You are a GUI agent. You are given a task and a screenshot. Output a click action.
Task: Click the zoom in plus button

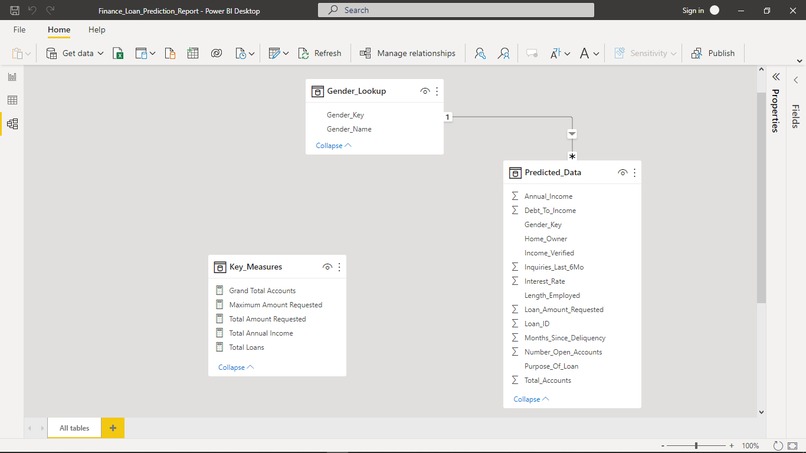(731, 446)
